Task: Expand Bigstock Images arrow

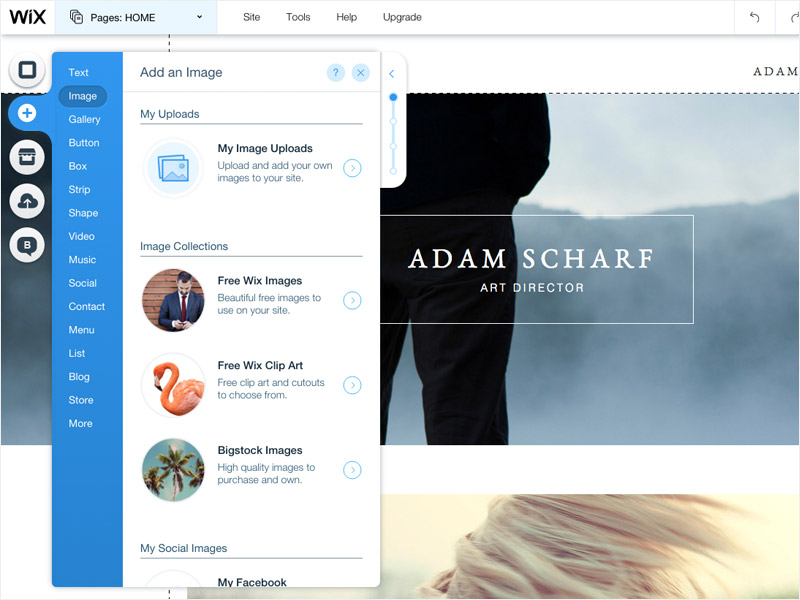Action: [352, 470]
